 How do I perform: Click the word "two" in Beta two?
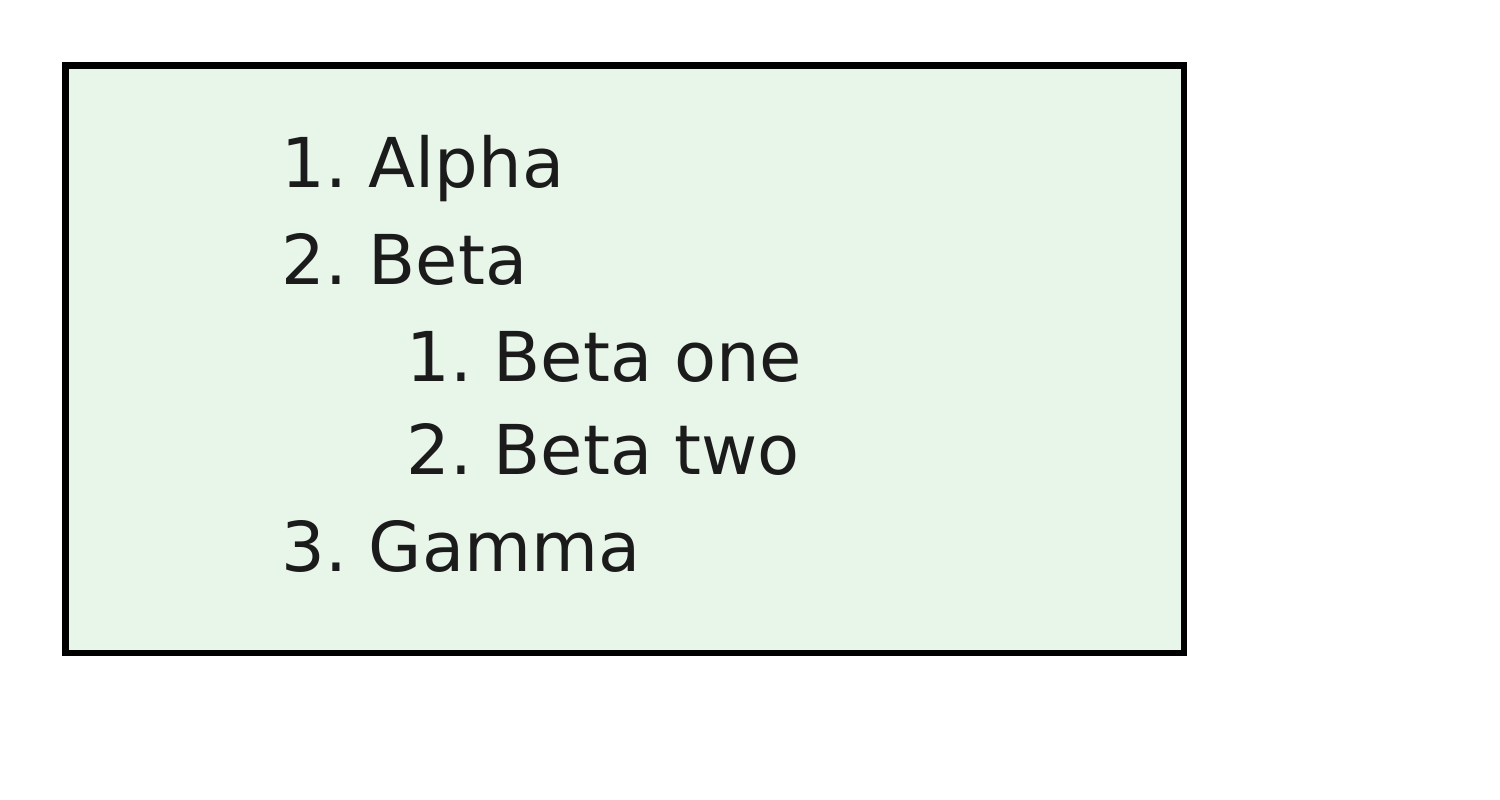pos(736,452)
